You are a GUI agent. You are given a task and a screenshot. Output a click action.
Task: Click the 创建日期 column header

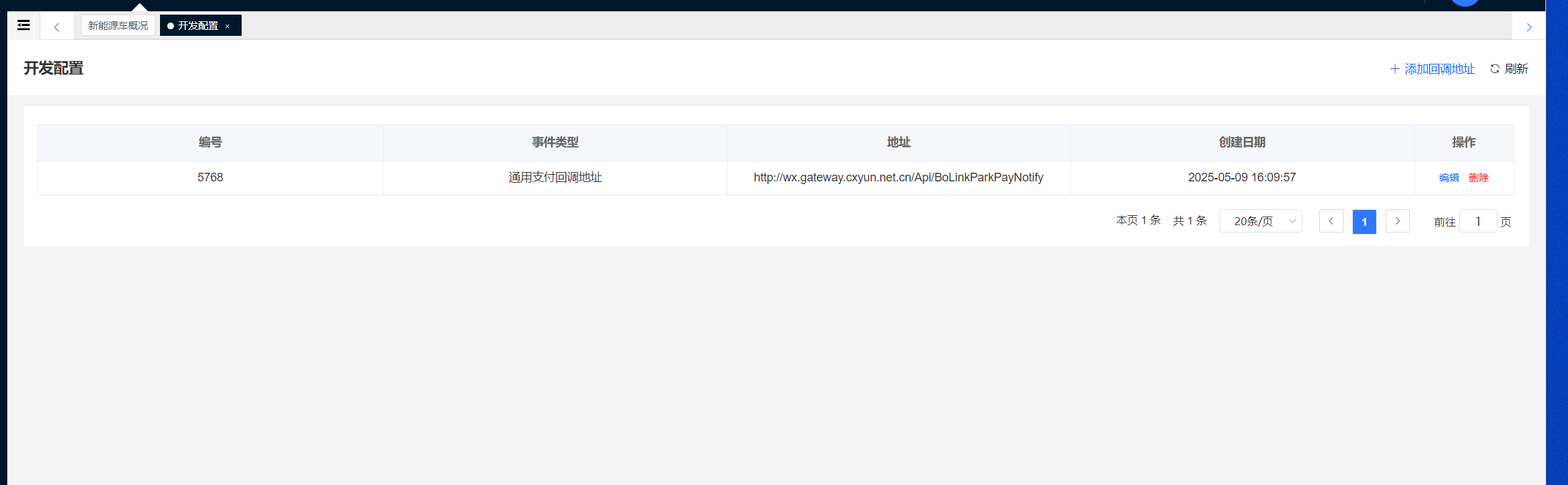1242,142
